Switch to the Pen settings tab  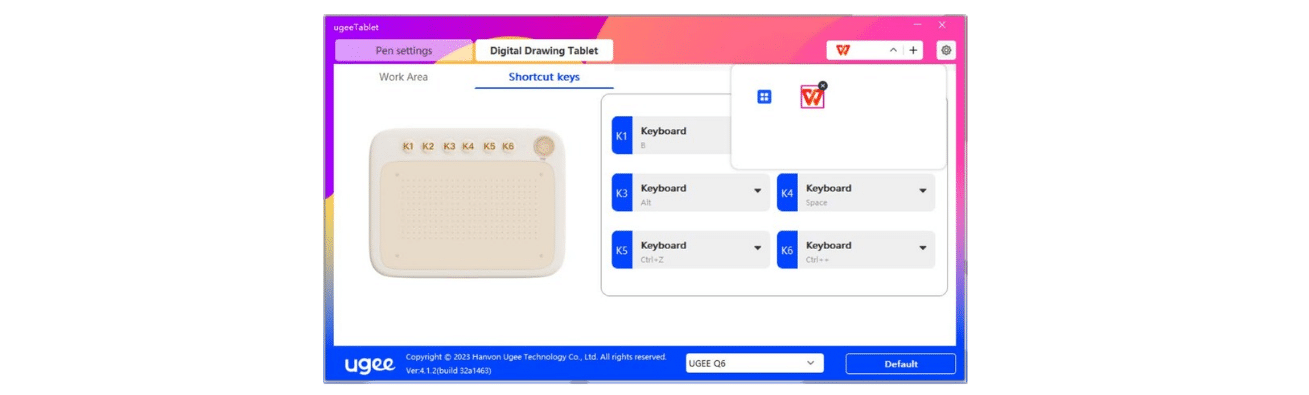(x=404, y=51)
